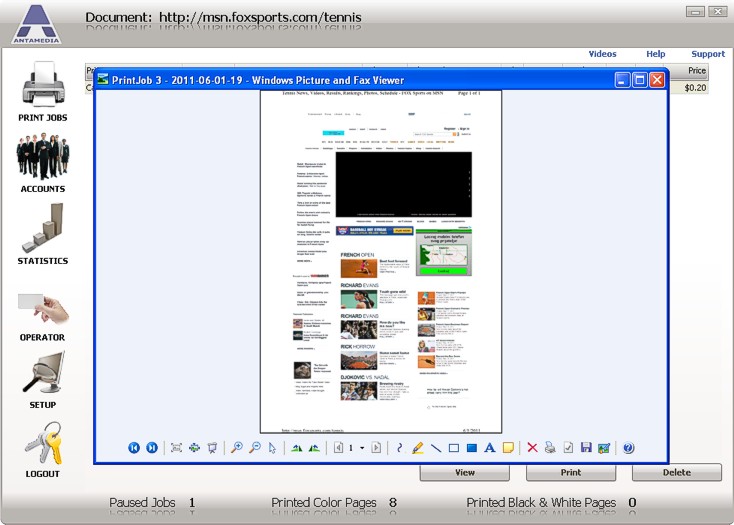Image resolution: width=734 pixels, height=525 pixels.
Task: Start slide show from viewer toolbar
Action: click(x=212, y=448)
